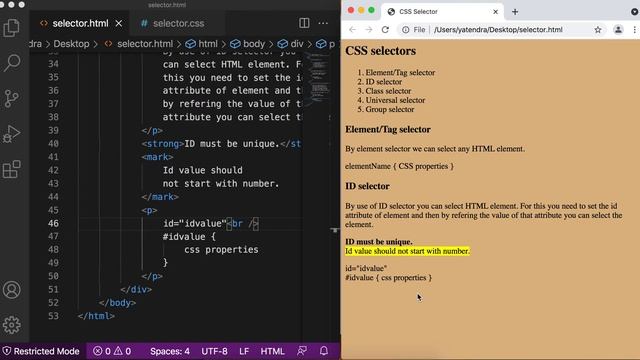
Task: Click the 'CSS selectors' page heading
Action: coord(380,51)
